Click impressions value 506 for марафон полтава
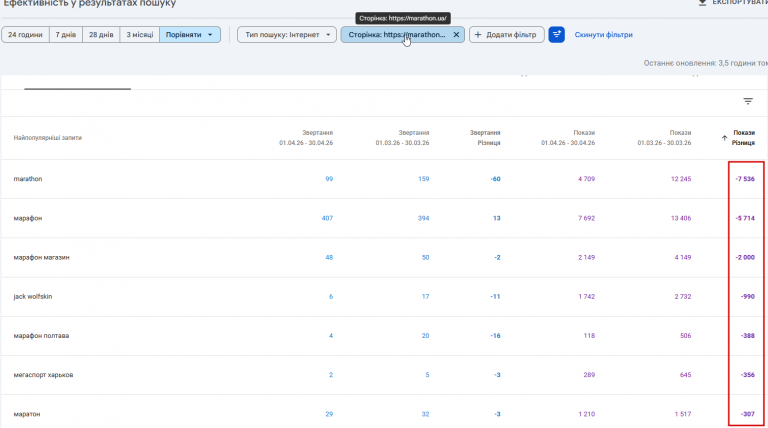Screen dimensions: 768x428 point(686,336)
